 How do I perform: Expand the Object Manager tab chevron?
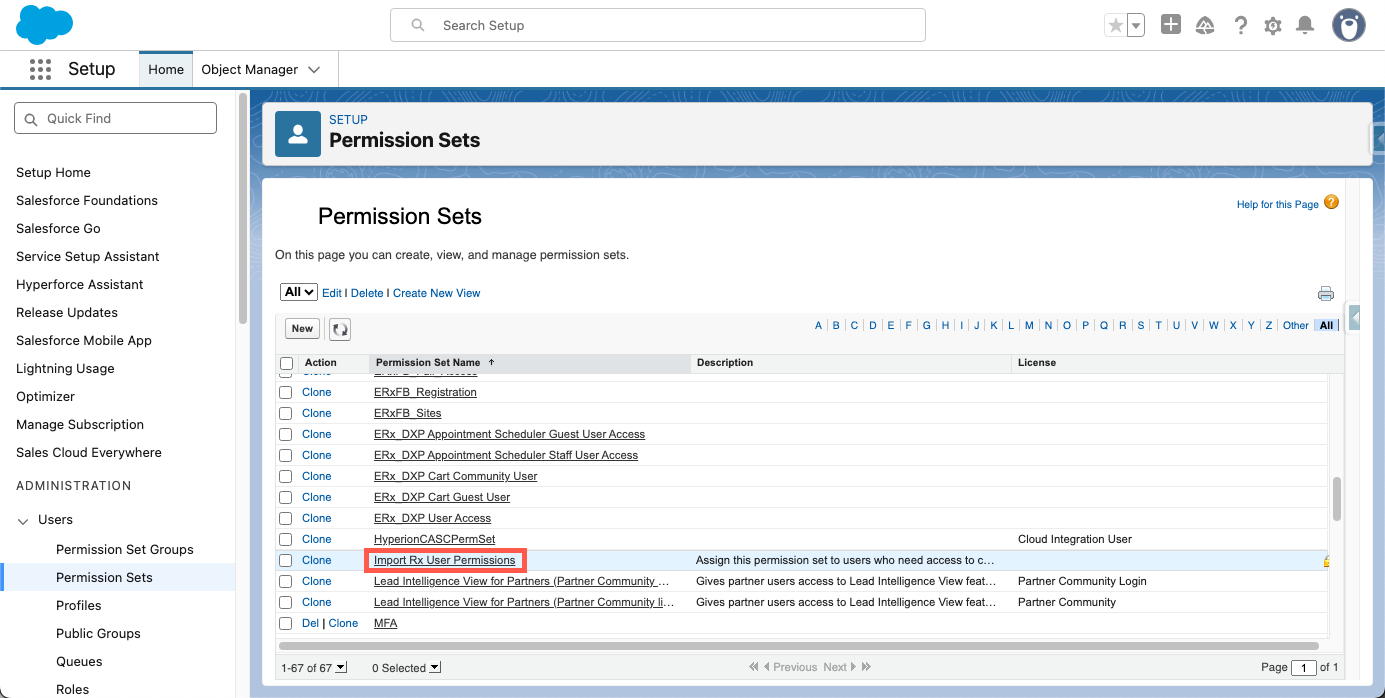[314, 70]
